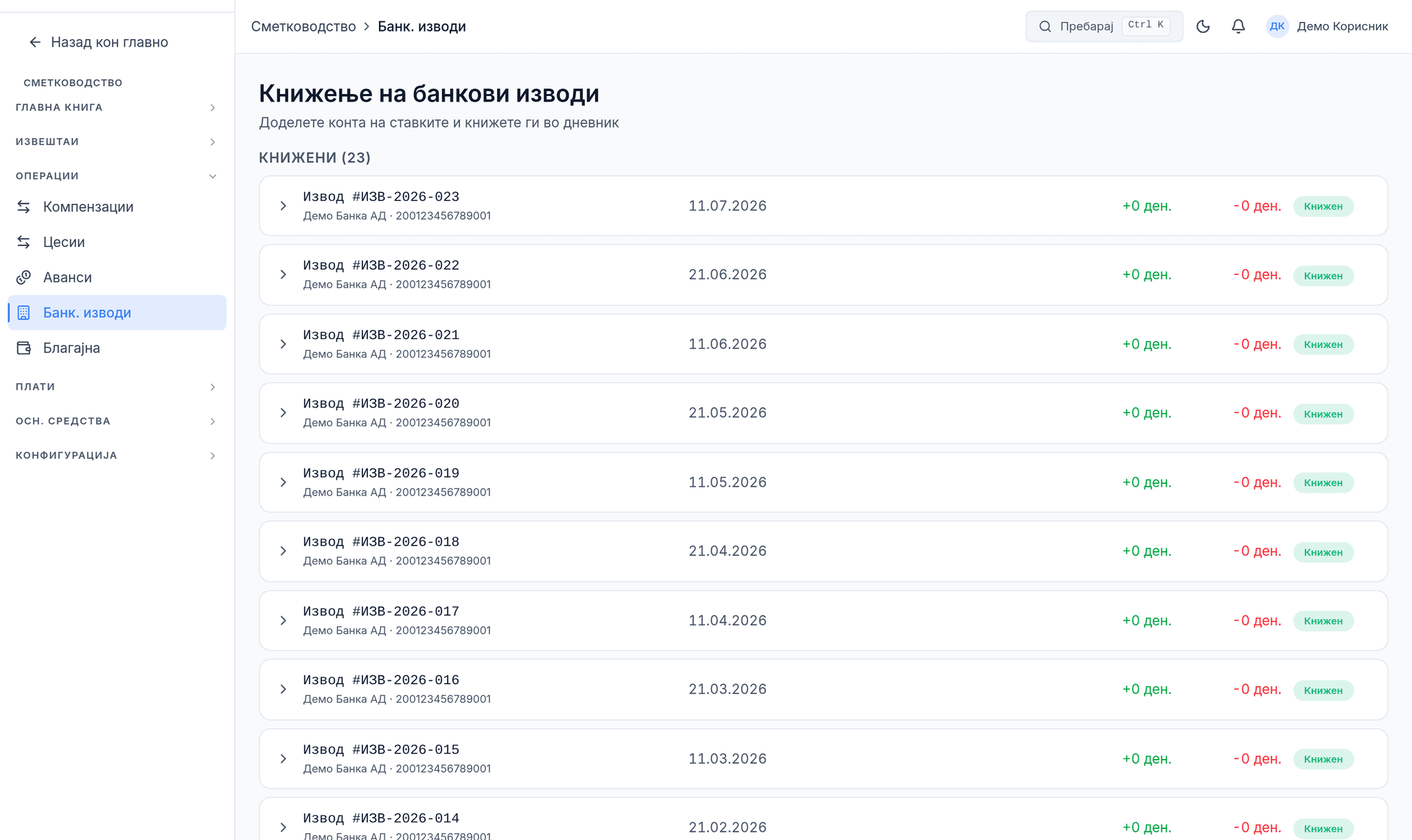Click the Аванси coins icon
This screenshot has width=1412, height=840.
(x=24, y=277)
